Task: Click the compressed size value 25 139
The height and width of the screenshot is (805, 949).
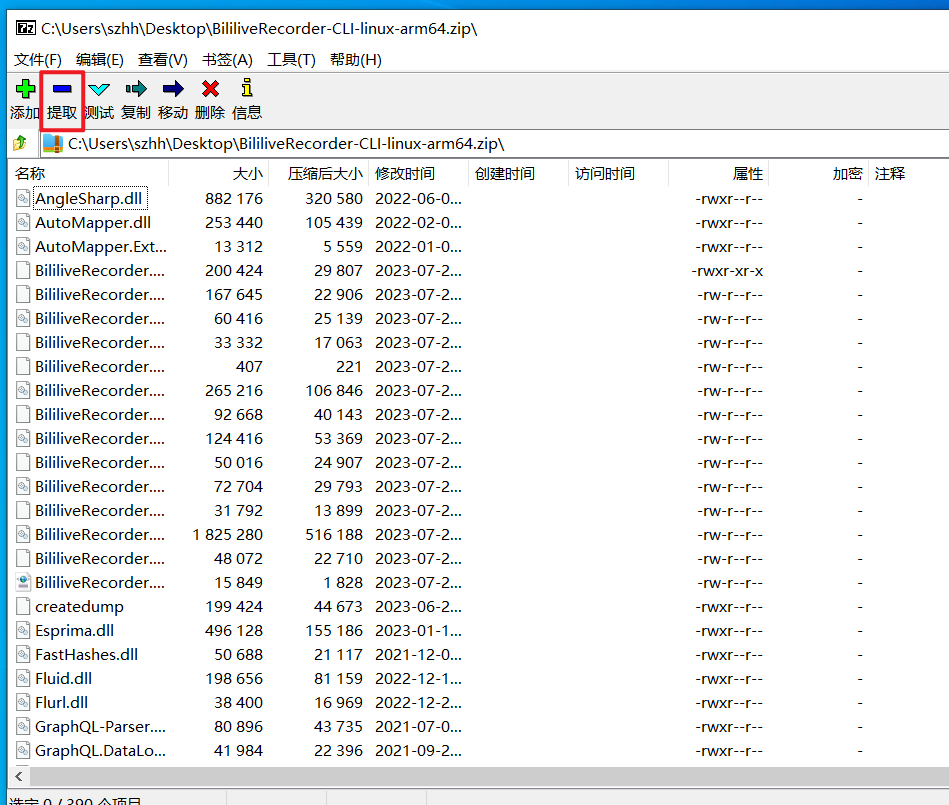Action: pyautogui.click(x=338, y=318)
